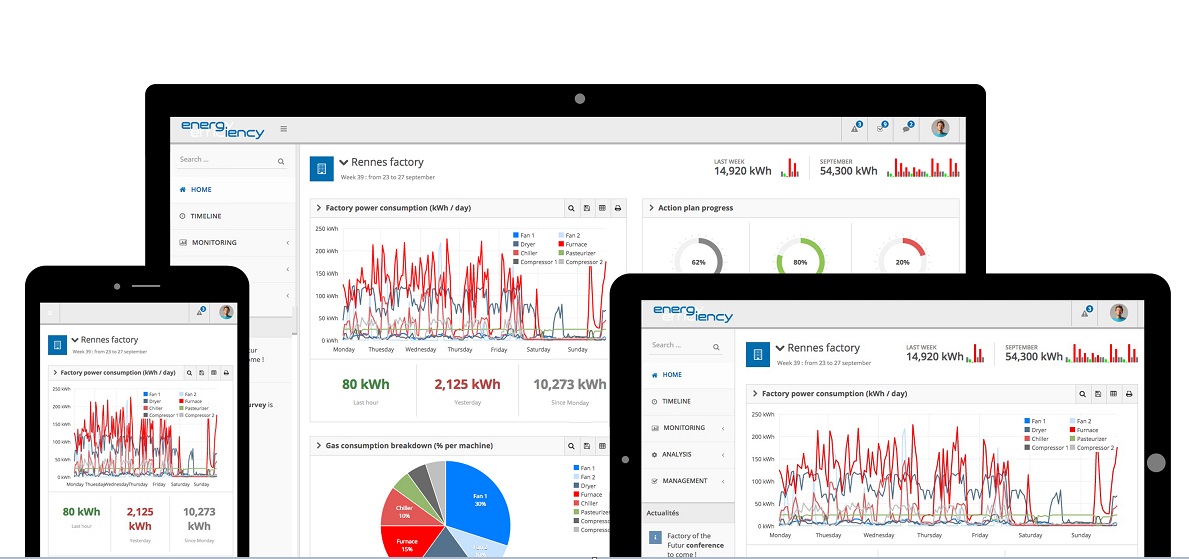The image size is (1189, 559).
Task: Open hamburger menu on large monitor screen
Action: click(284, 129)
